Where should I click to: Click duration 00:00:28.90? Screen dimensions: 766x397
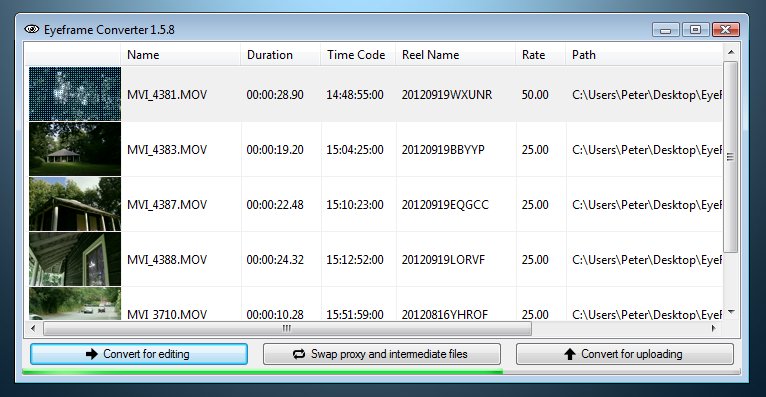tap(275, 95)
